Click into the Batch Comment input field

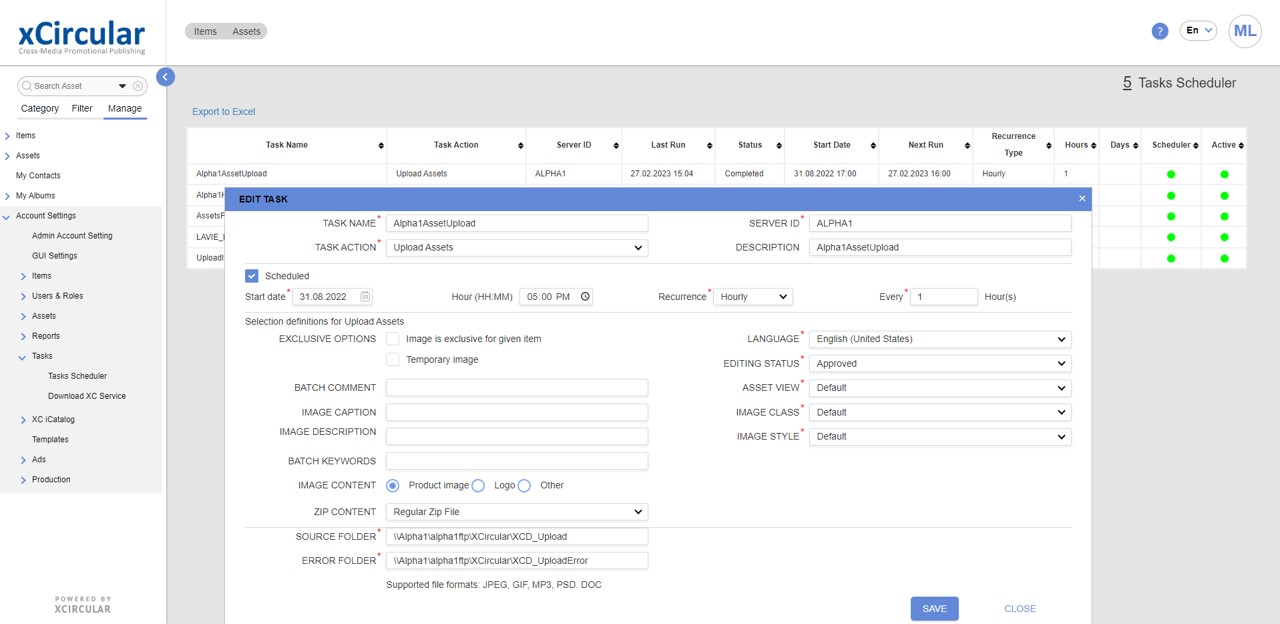517,388
